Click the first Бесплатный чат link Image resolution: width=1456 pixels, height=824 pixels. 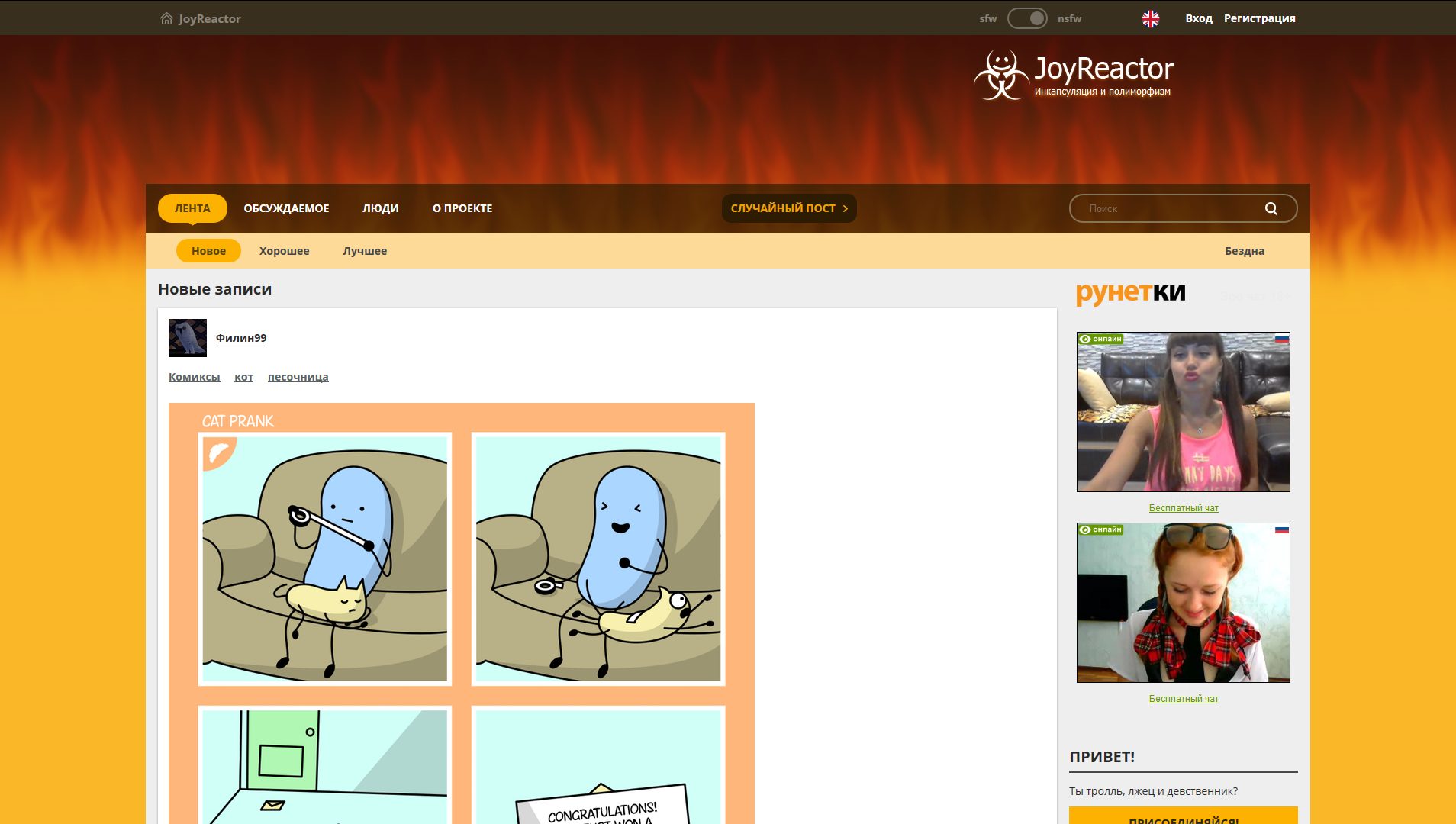tap(1184, 508)
